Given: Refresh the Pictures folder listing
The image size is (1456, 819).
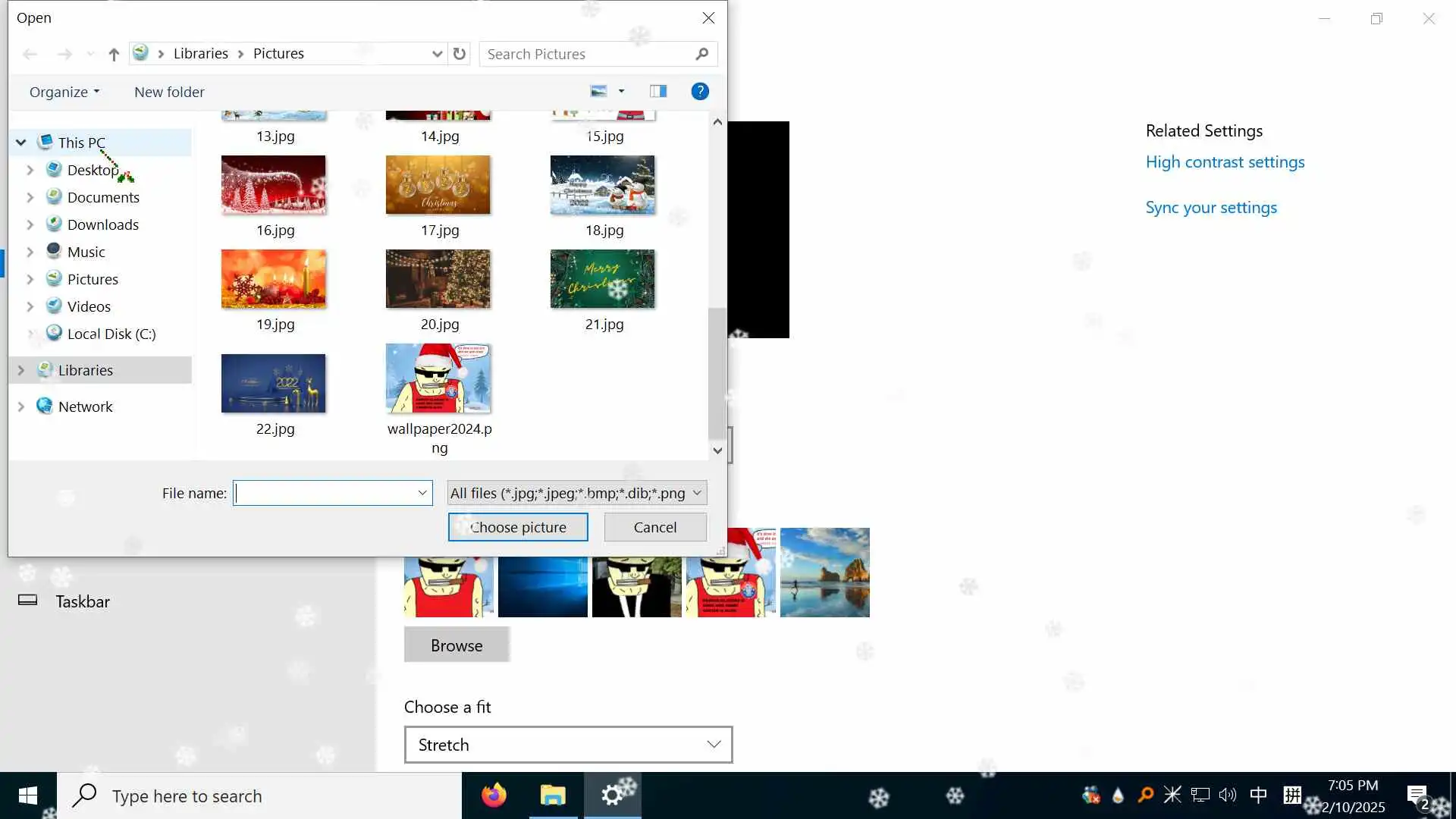Looking at the screenshot, I should tap(459, 54).
